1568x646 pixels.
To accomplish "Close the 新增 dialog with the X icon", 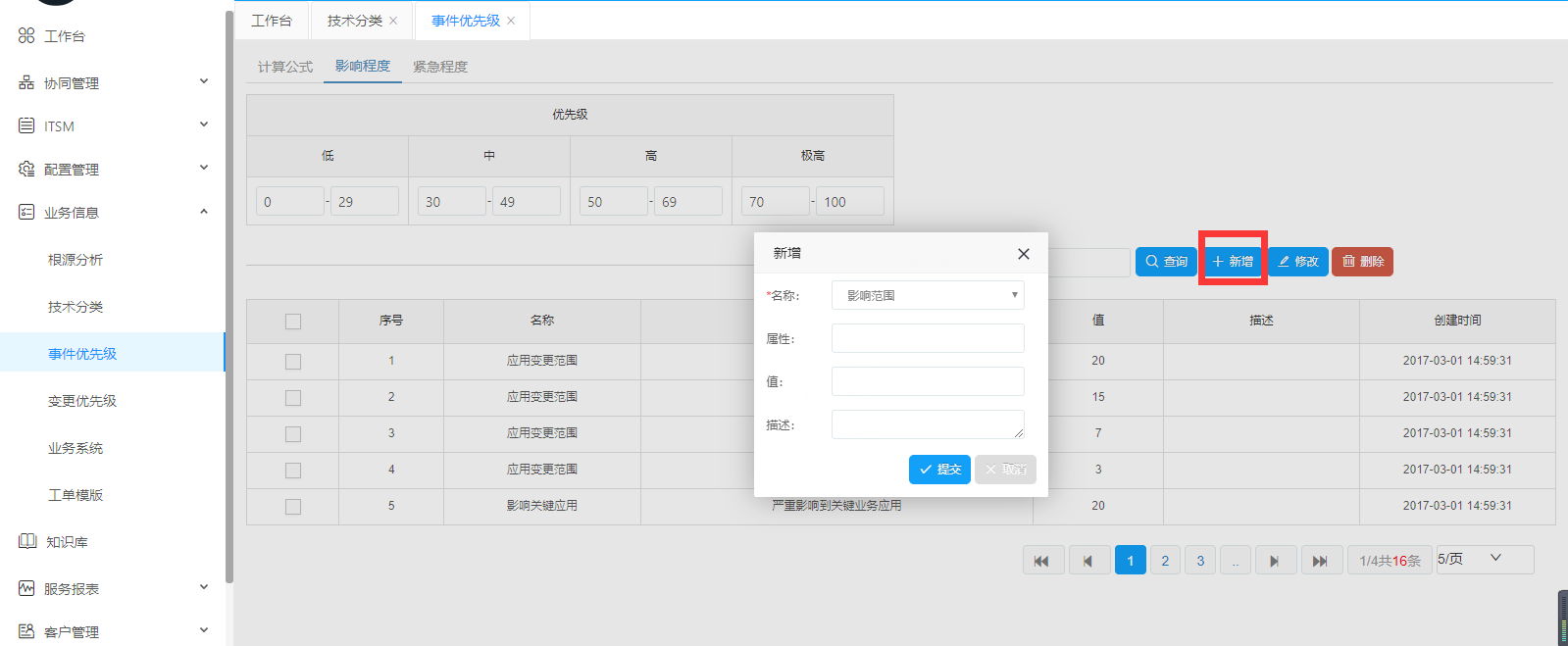I will pyautogui.click(x=1023, y=254).
